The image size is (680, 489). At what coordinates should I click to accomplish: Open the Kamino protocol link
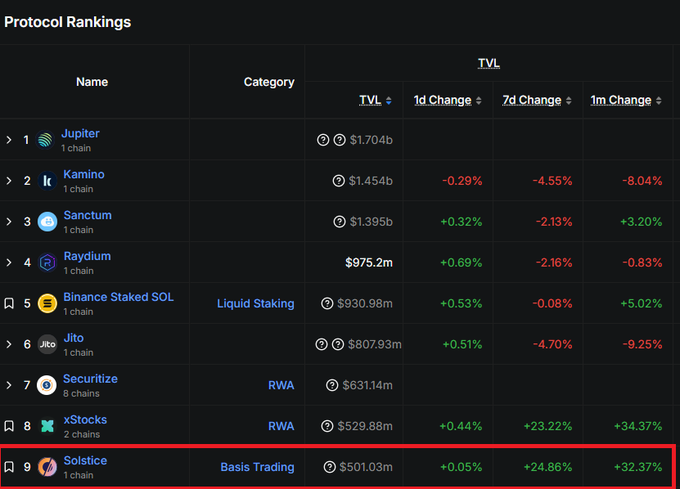pos(84,174)
